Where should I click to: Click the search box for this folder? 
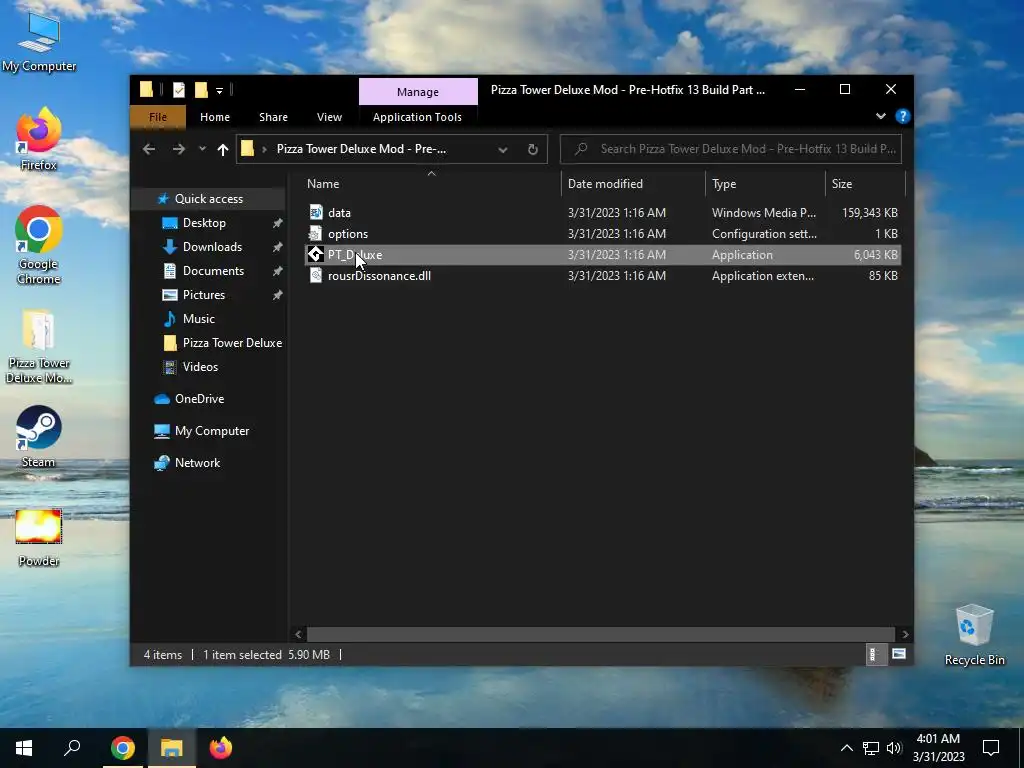(x=731, y=149)
